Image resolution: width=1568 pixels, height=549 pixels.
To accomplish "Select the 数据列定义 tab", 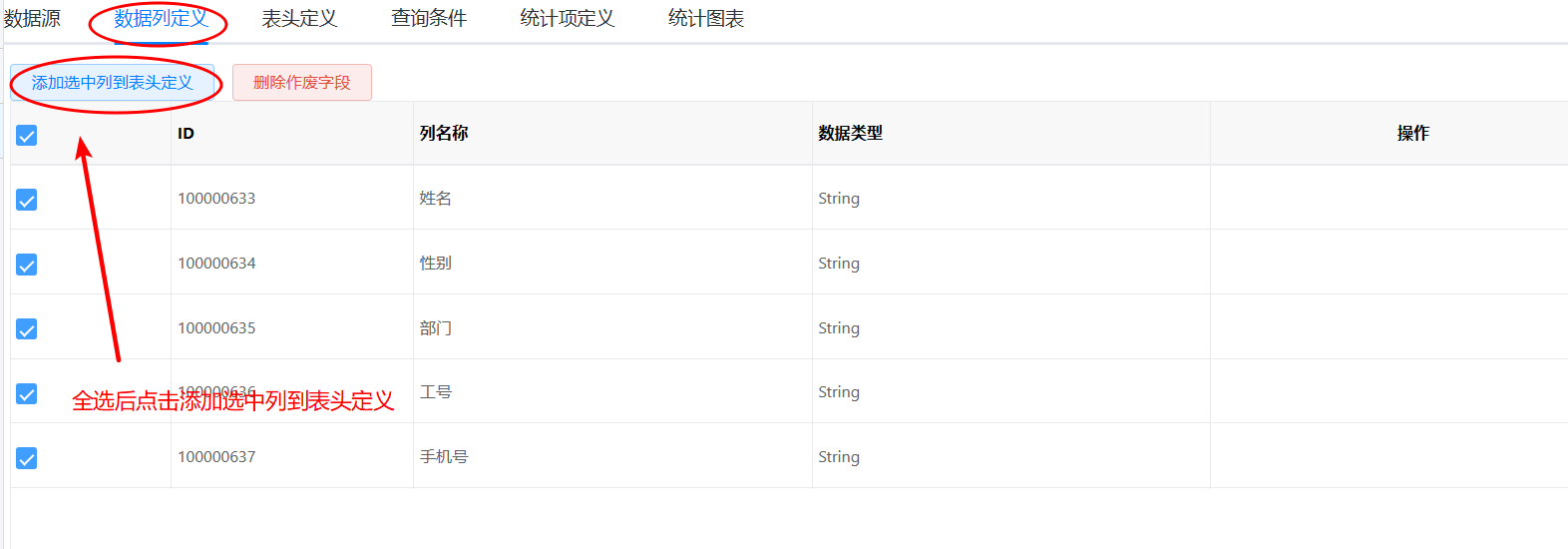I will 161,19.
